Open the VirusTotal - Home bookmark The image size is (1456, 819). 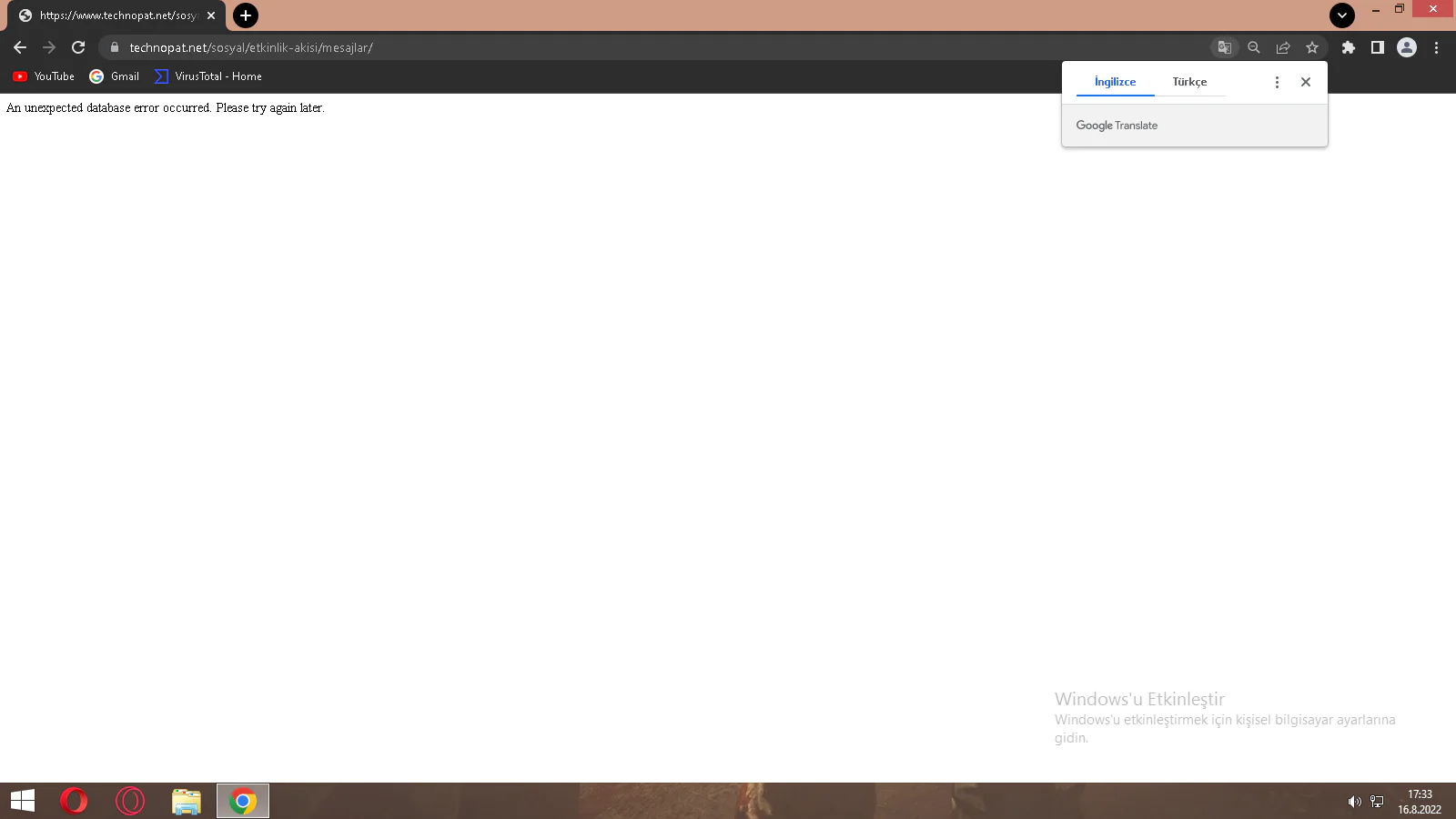(207, 76)
